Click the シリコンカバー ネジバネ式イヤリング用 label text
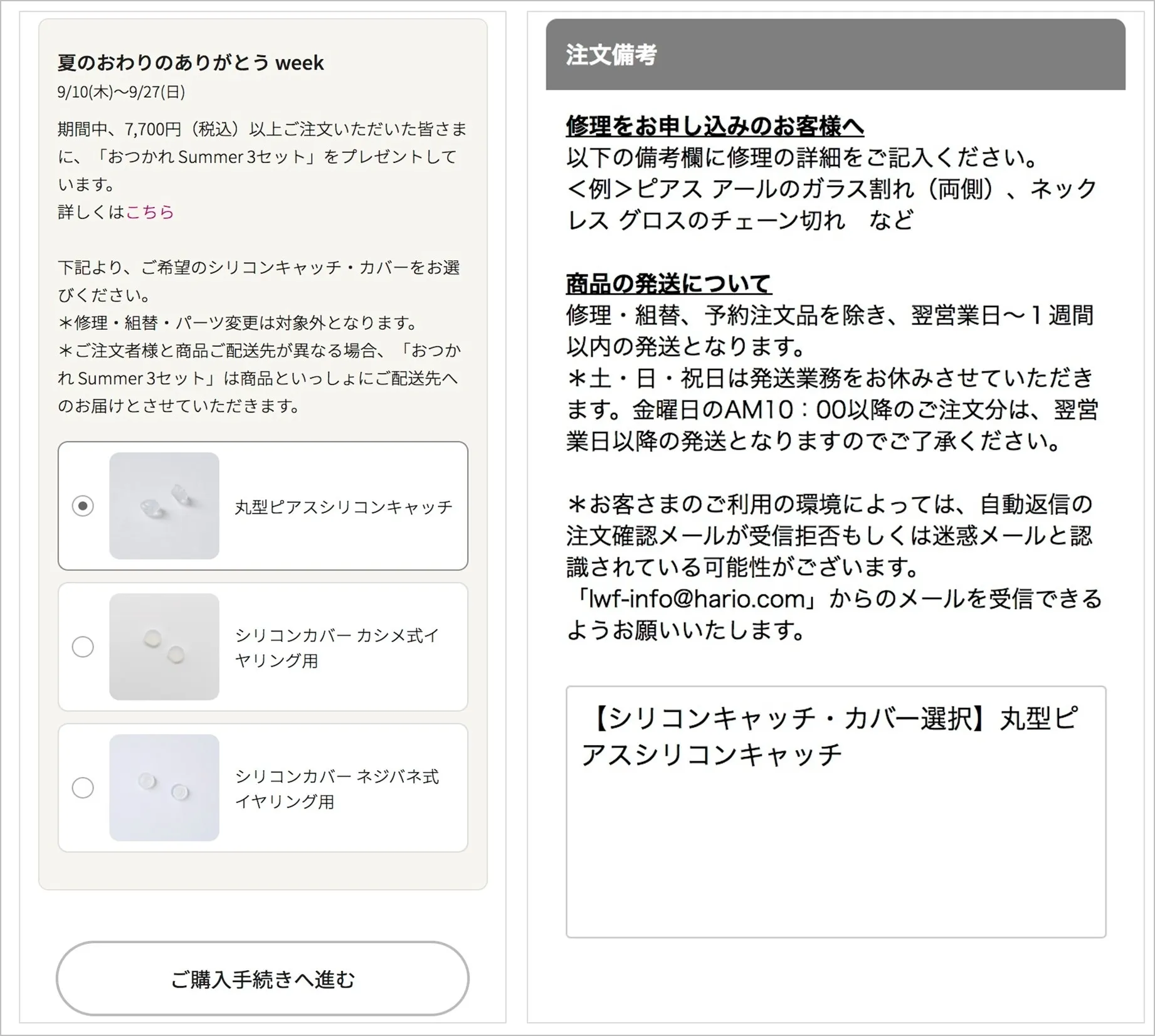Image resolution: width=1155 pixels, height=1036 pixels. click(x=337, y=789)
